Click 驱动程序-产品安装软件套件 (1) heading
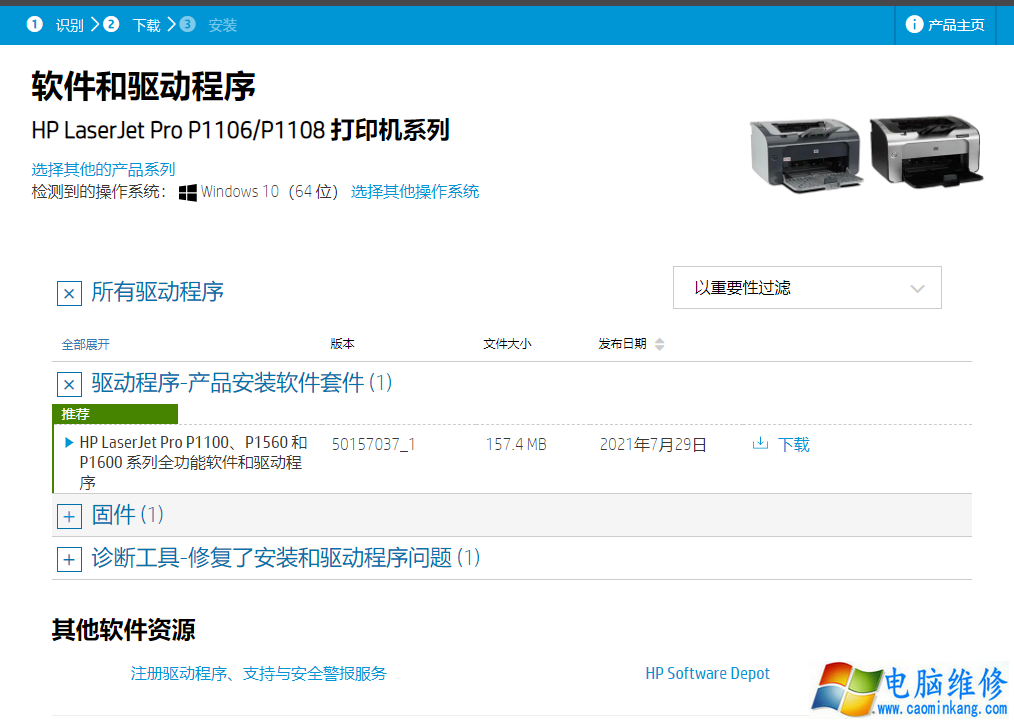Image resolution: width=1014 pixels, height=726 pixels. pyautogui.click(x=241, y=383)
